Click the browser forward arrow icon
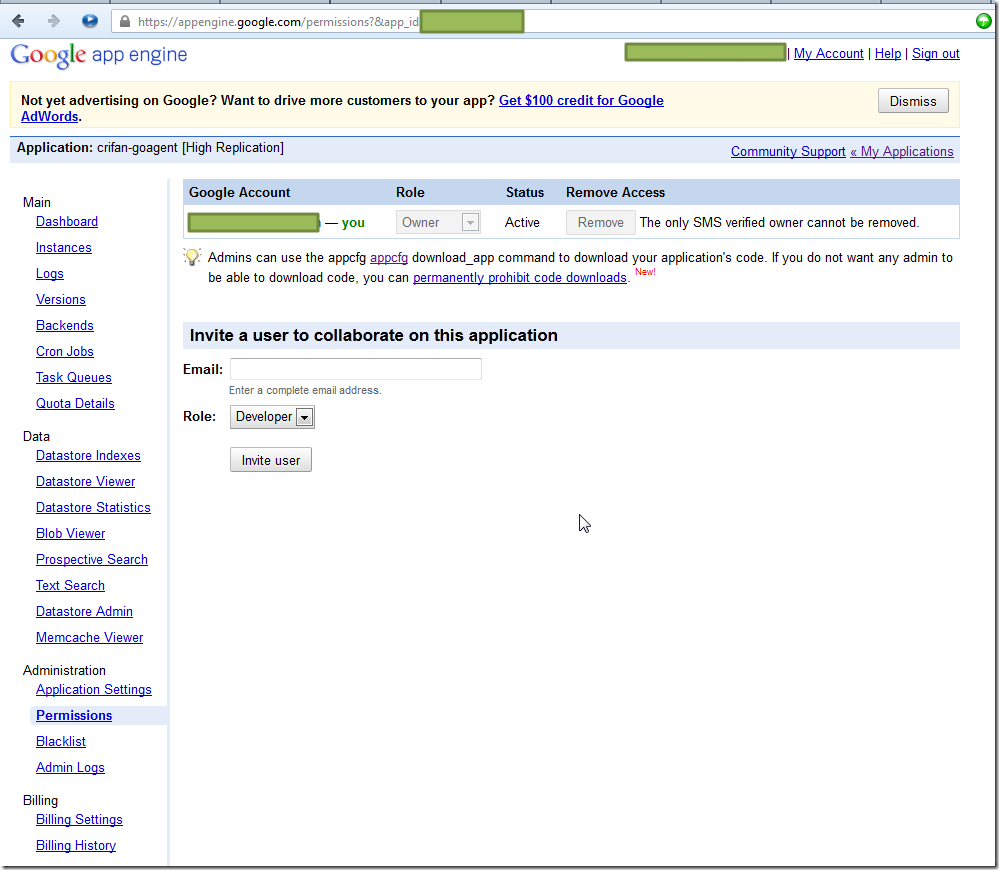This screenshot has height=870, width=999. coord(54,22)
